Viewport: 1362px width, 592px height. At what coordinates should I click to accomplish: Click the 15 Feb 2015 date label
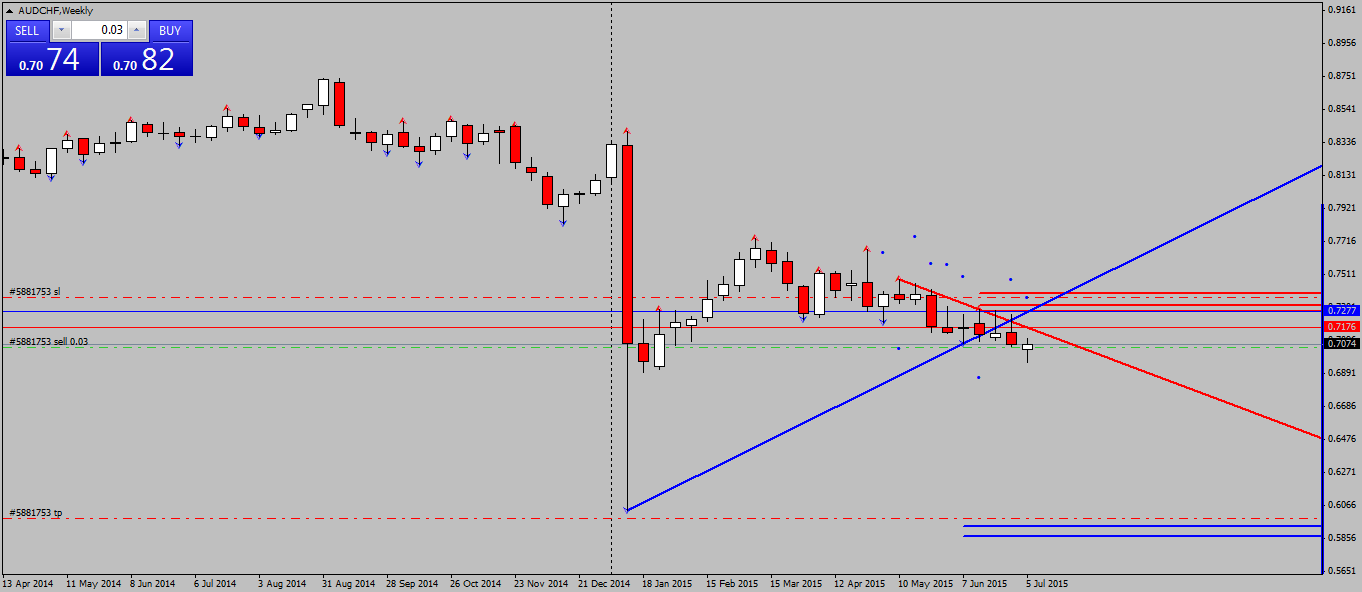point(732,584)
